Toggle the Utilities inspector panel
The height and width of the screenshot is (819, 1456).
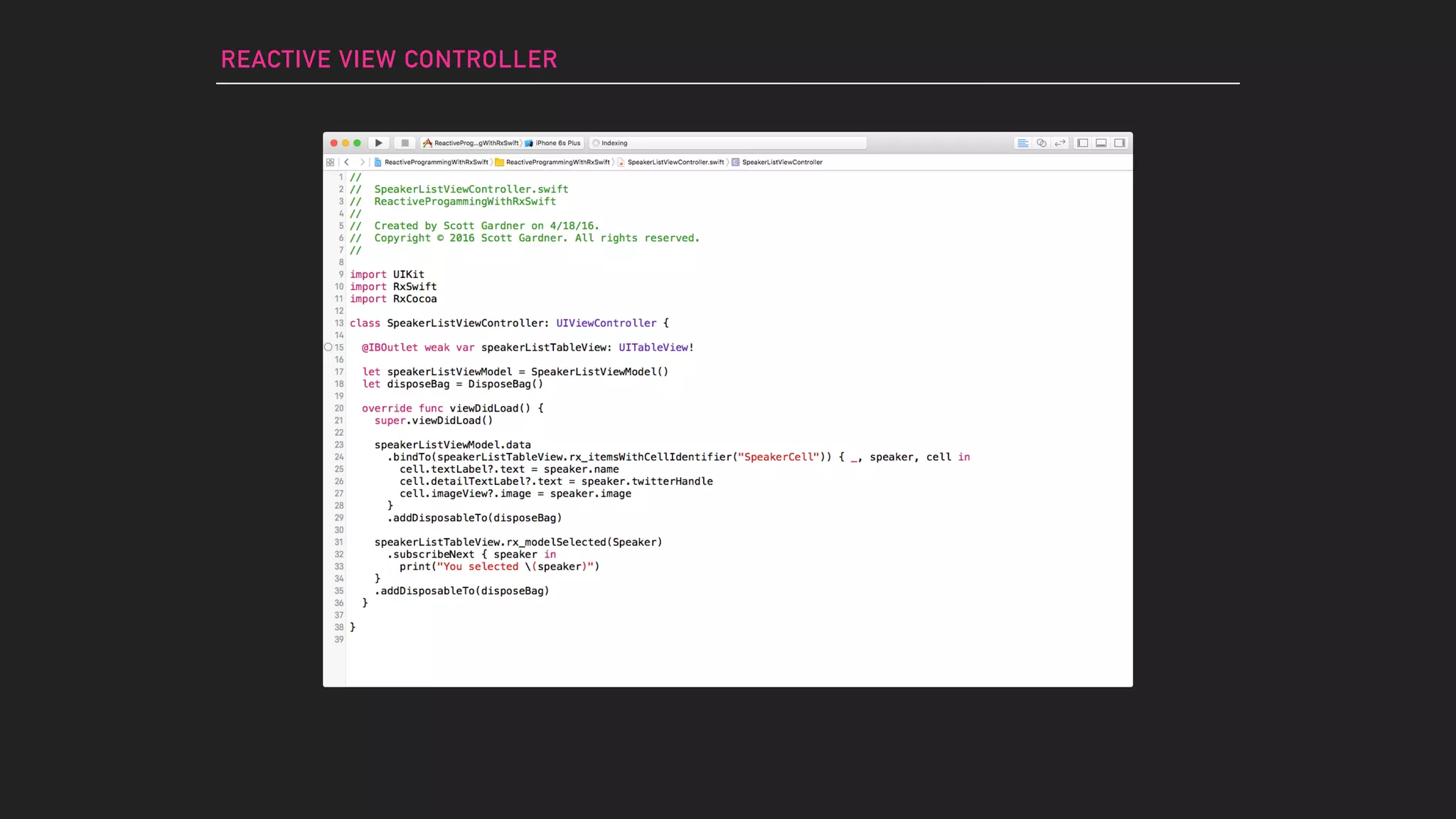click(x=1120, y=143)
